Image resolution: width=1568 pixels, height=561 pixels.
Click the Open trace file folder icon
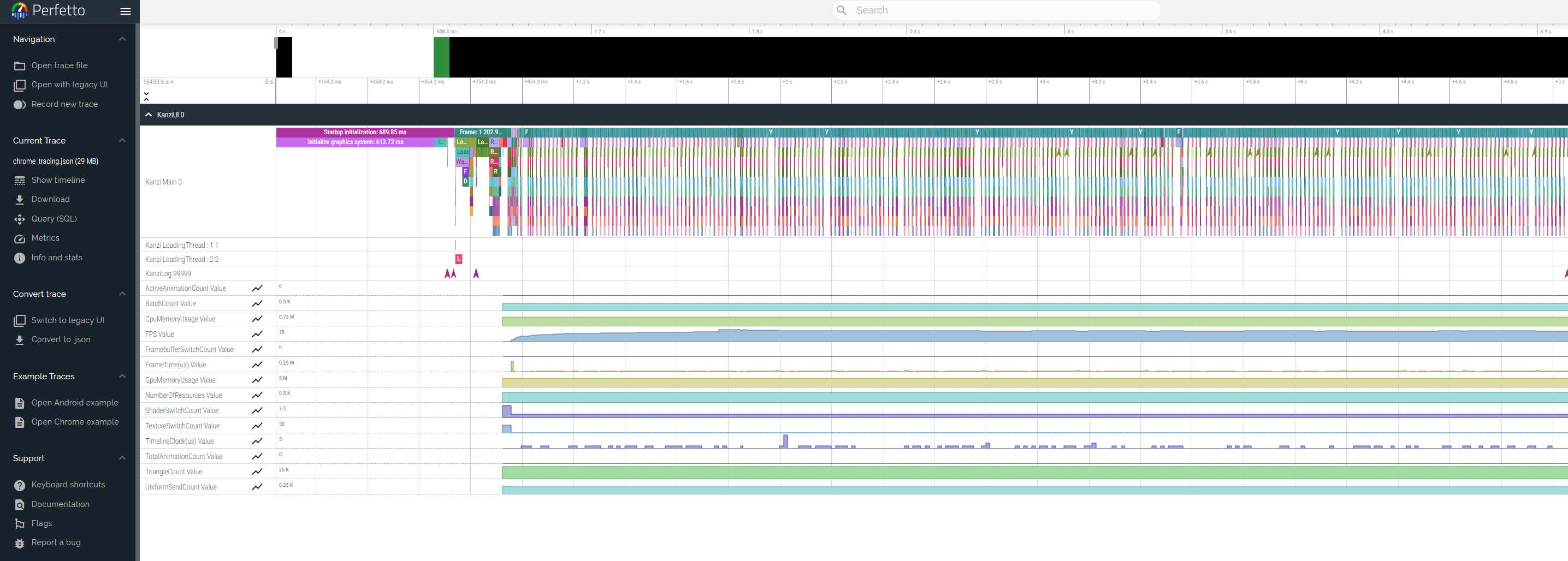(20, 65)
